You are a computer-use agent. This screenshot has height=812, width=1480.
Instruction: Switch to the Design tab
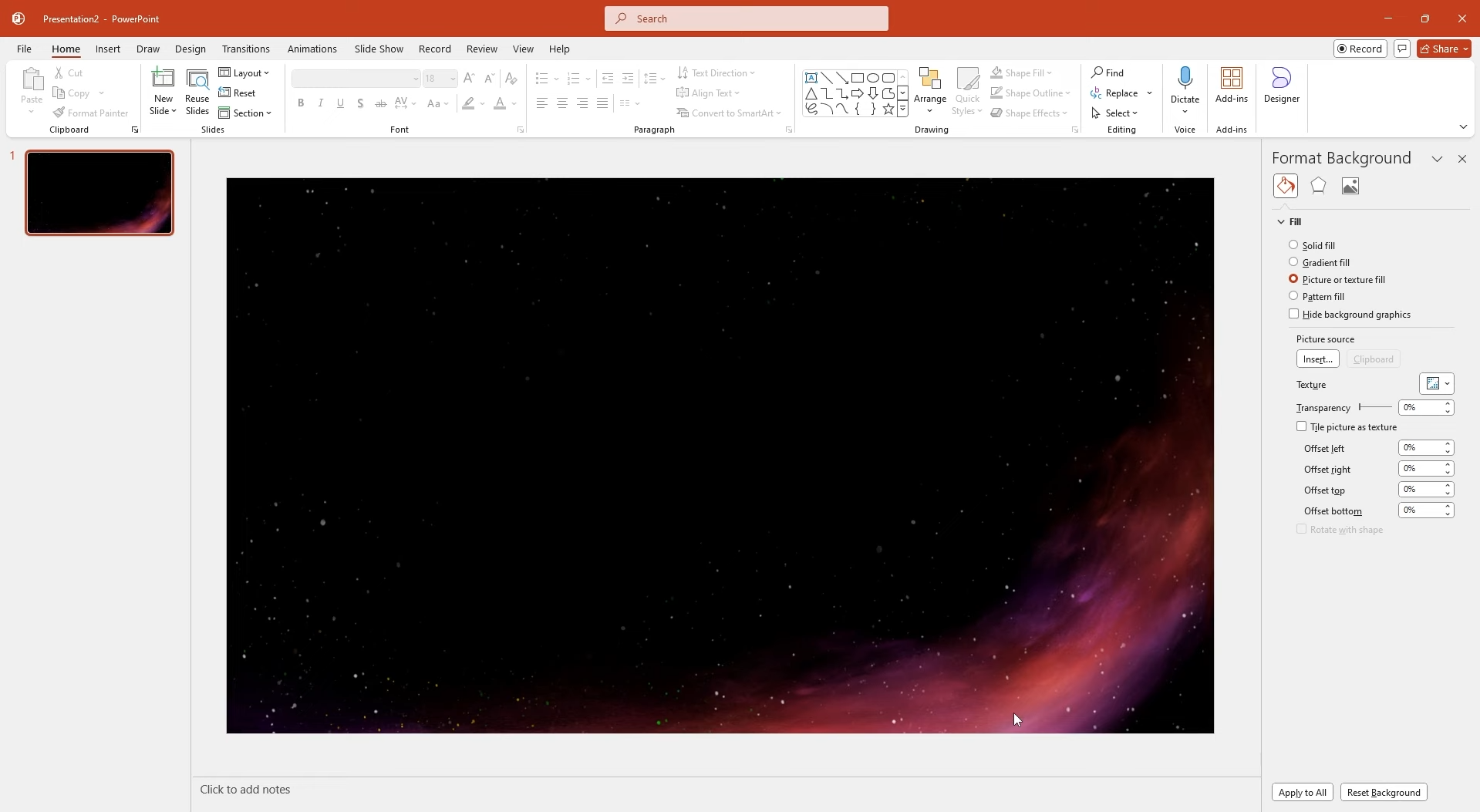(190, 49)
